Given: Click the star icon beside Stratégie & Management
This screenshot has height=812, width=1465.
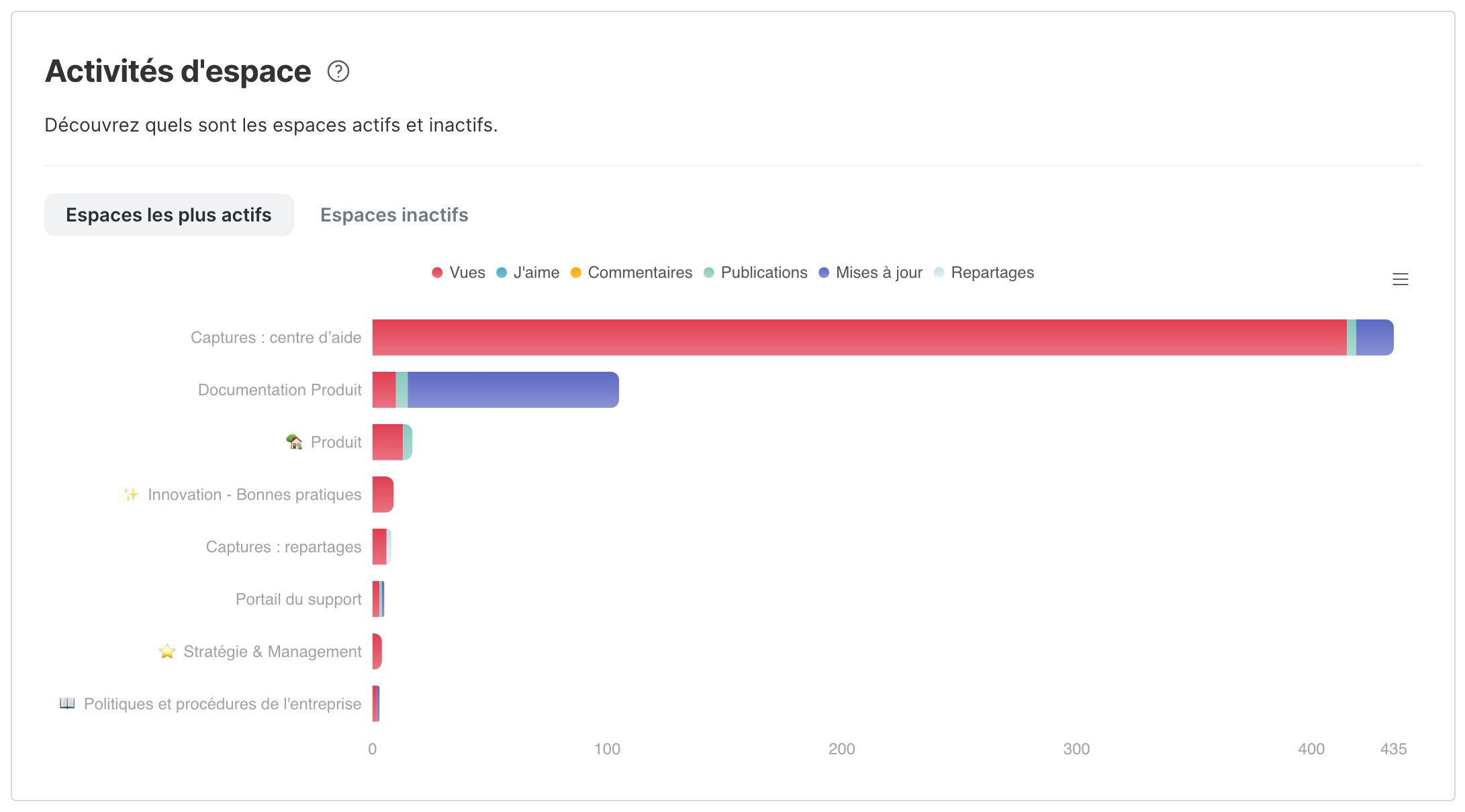Looking at the screenshot, I should (x=167, y=652).
